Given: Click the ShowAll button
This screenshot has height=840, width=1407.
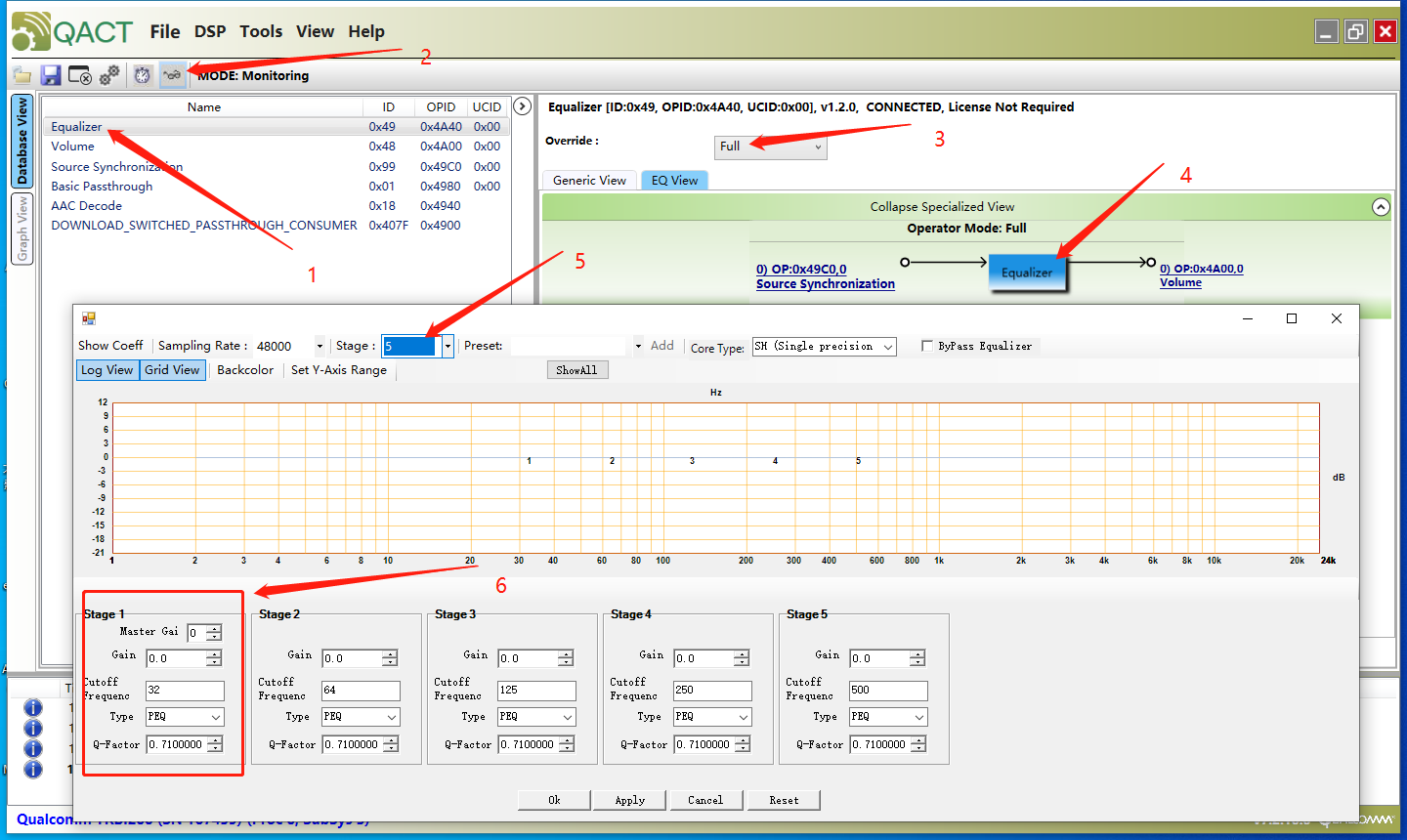Looking at the screenshot, I should point(576,370).
